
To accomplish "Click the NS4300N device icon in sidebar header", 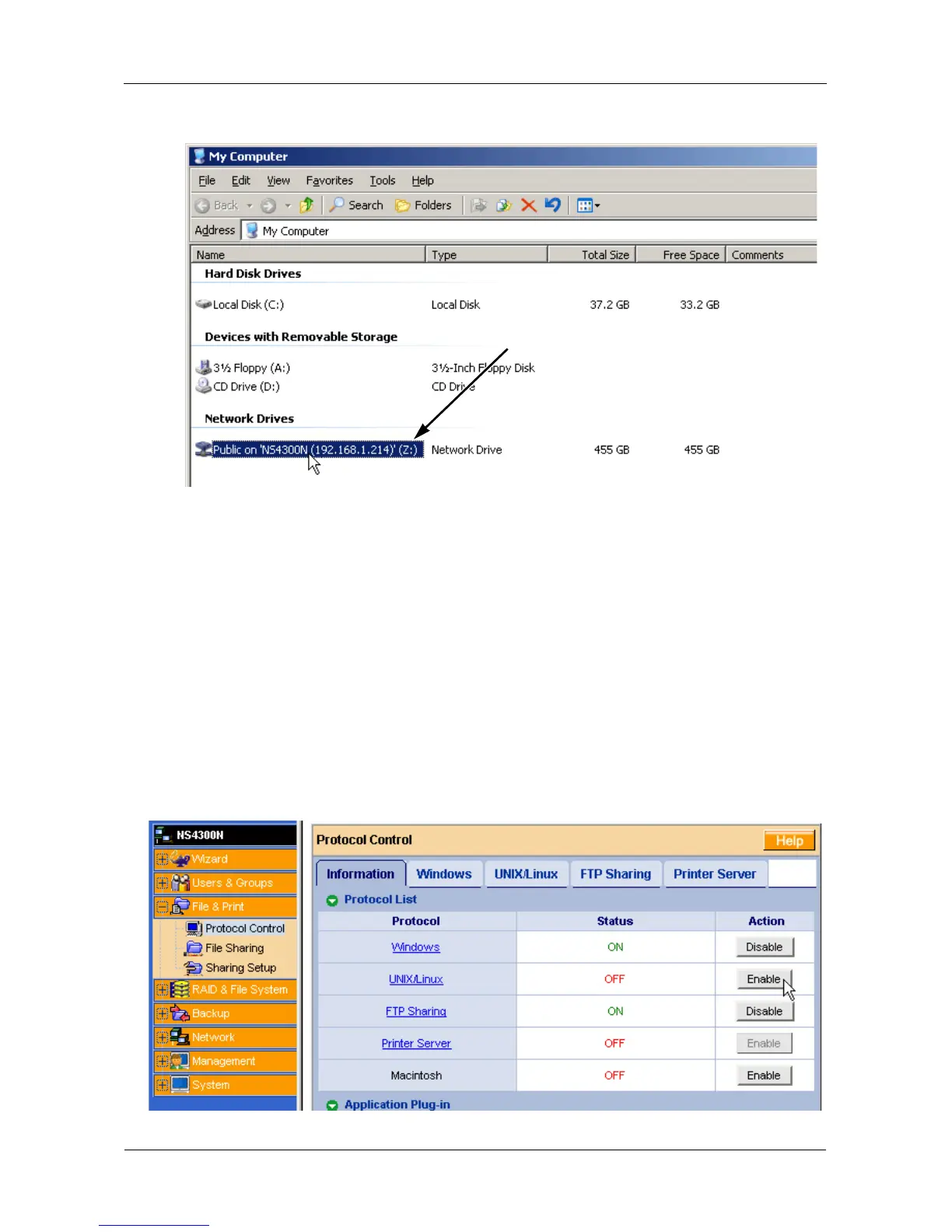I will coord(163,835).
